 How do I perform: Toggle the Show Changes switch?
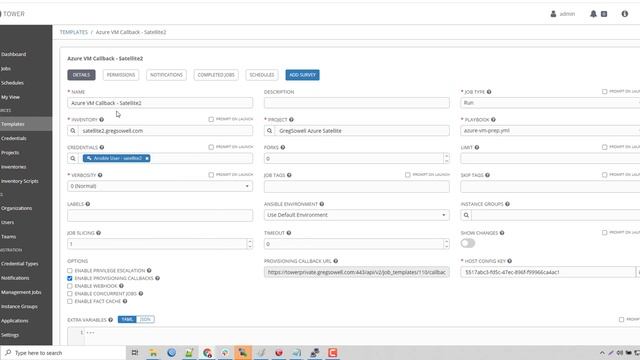pyautogui.click(x=468, y=243)
